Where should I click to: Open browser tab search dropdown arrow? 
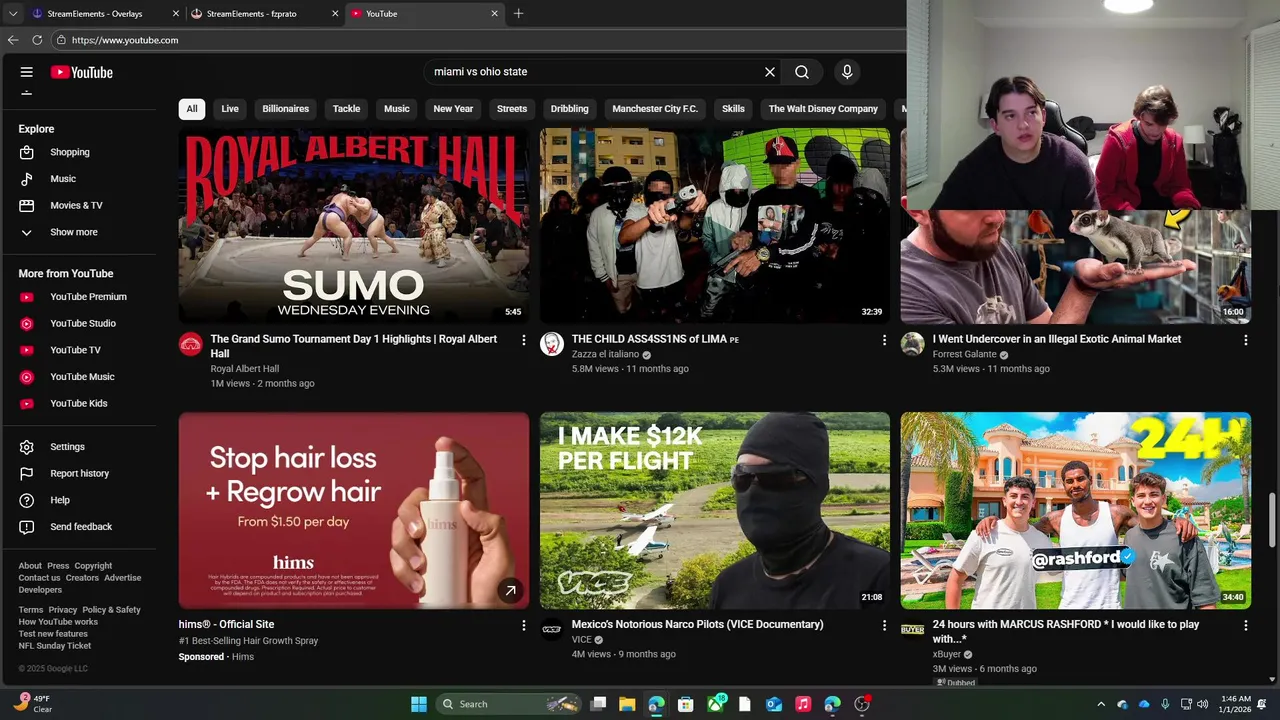tap(13, 14)
